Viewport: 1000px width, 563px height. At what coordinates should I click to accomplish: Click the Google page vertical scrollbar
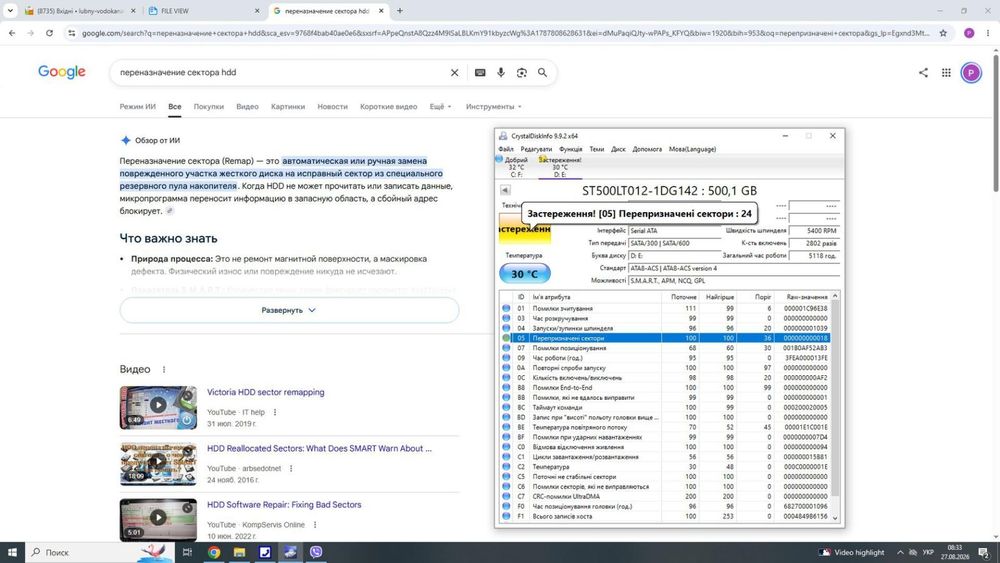995,124
